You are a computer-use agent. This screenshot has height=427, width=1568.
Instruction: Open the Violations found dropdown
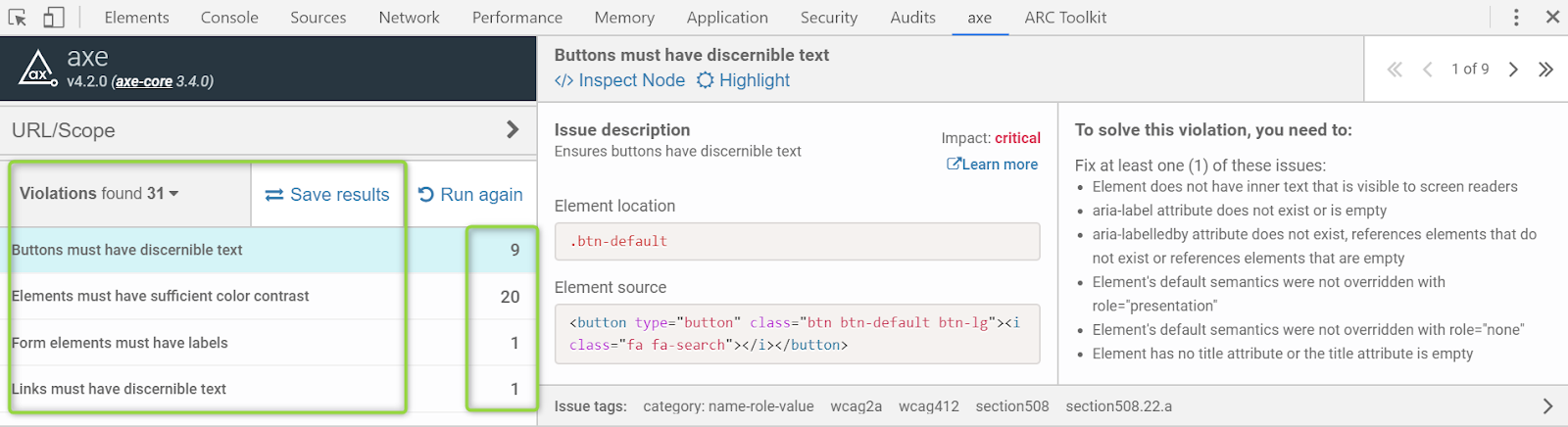coord(99,194)
